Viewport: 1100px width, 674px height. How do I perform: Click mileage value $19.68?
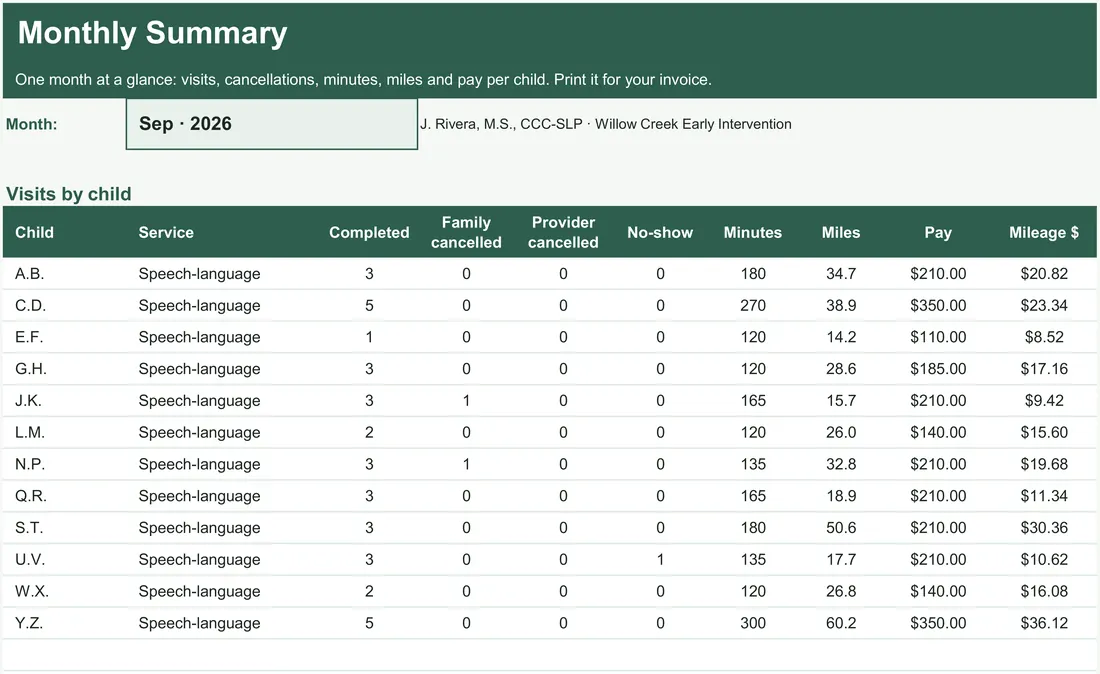pyautogui.click(x=1044, y=464)
